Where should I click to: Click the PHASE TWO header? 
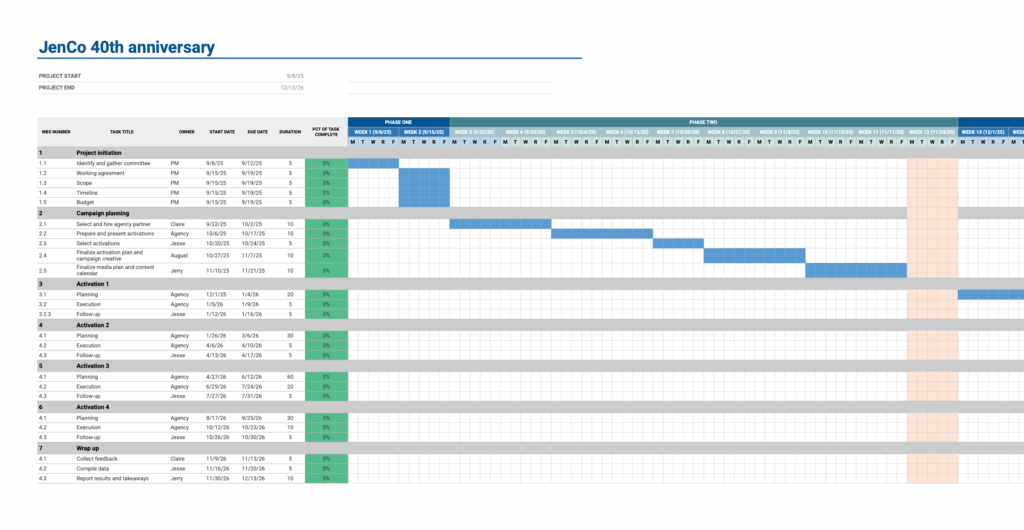(x=703, y=122)
